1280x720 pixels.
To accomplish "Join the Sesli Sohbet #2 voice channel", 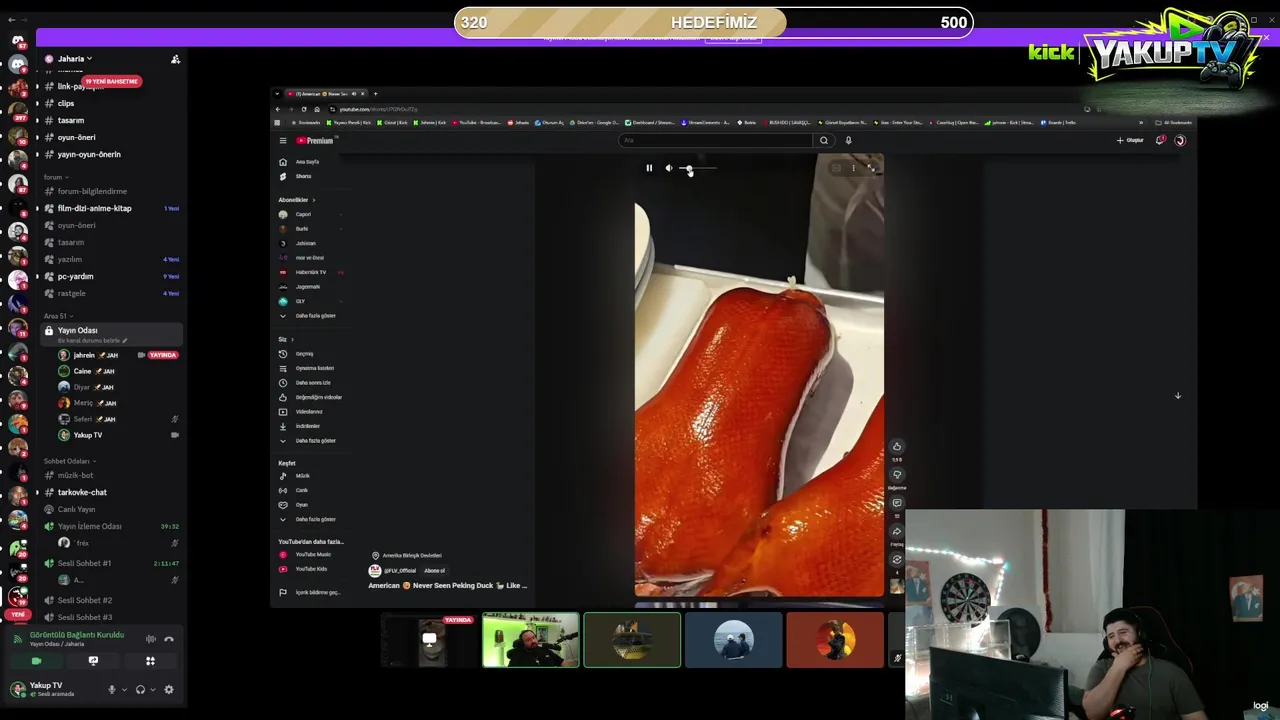I will coord(84,601).
